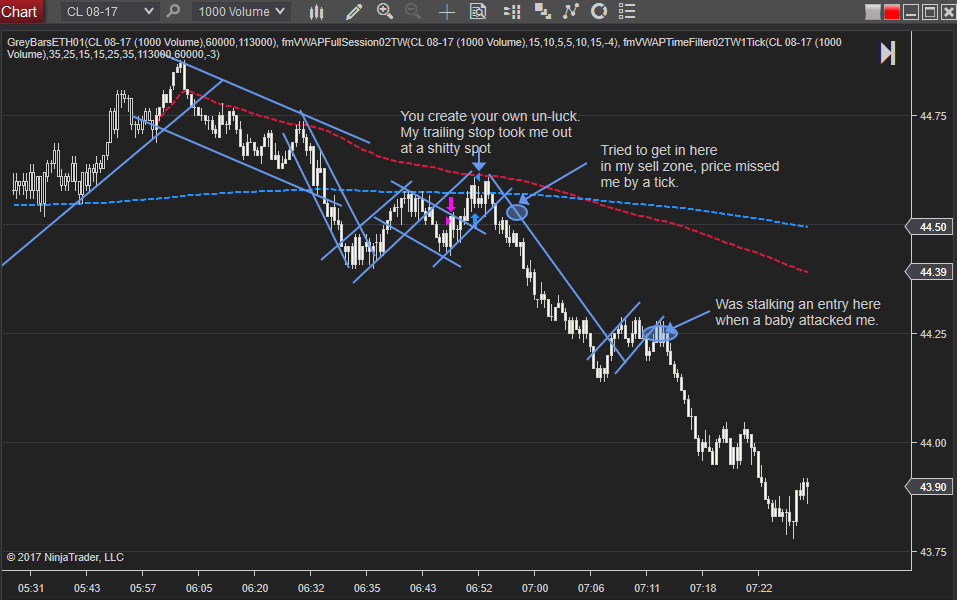Click the red link button in title bar
This screenshot has height=600, width=957.
pyautogui.click(x=892, y=12)
